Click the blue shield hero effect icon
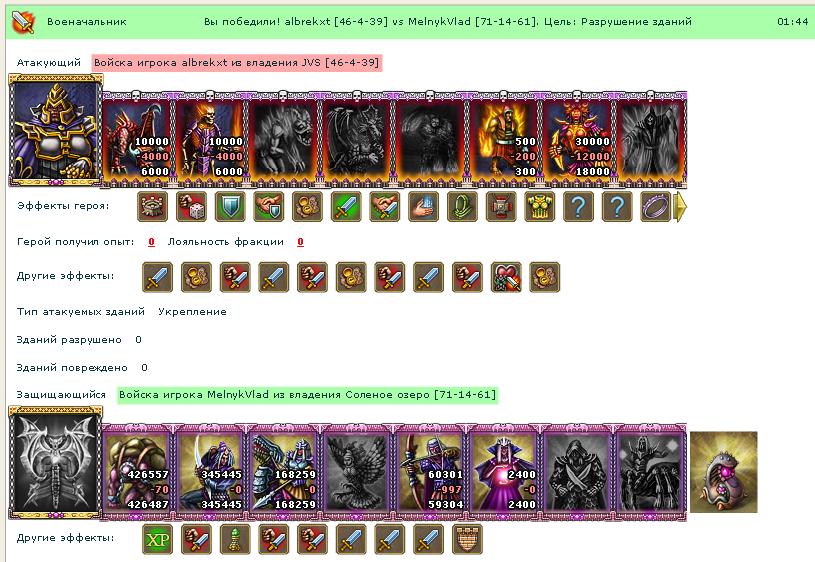The height and width of the screenshot is (562, 815). [x=230, y=206]
